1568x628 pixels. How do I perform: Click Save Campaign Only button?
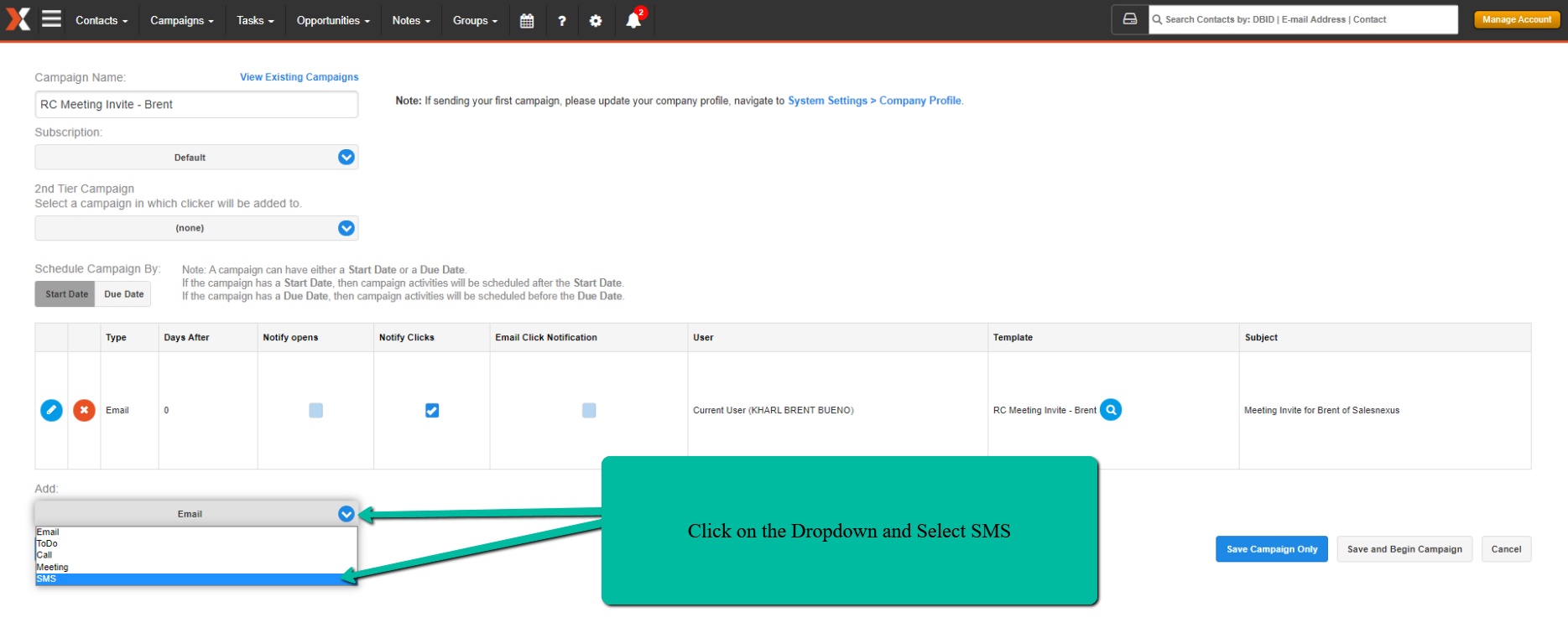tap(1272, 549)
